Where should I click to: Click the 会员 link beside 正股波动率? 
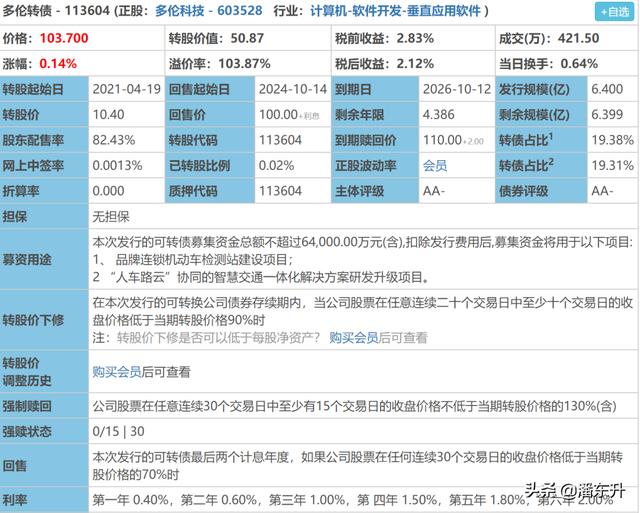[x=435, y=166]
